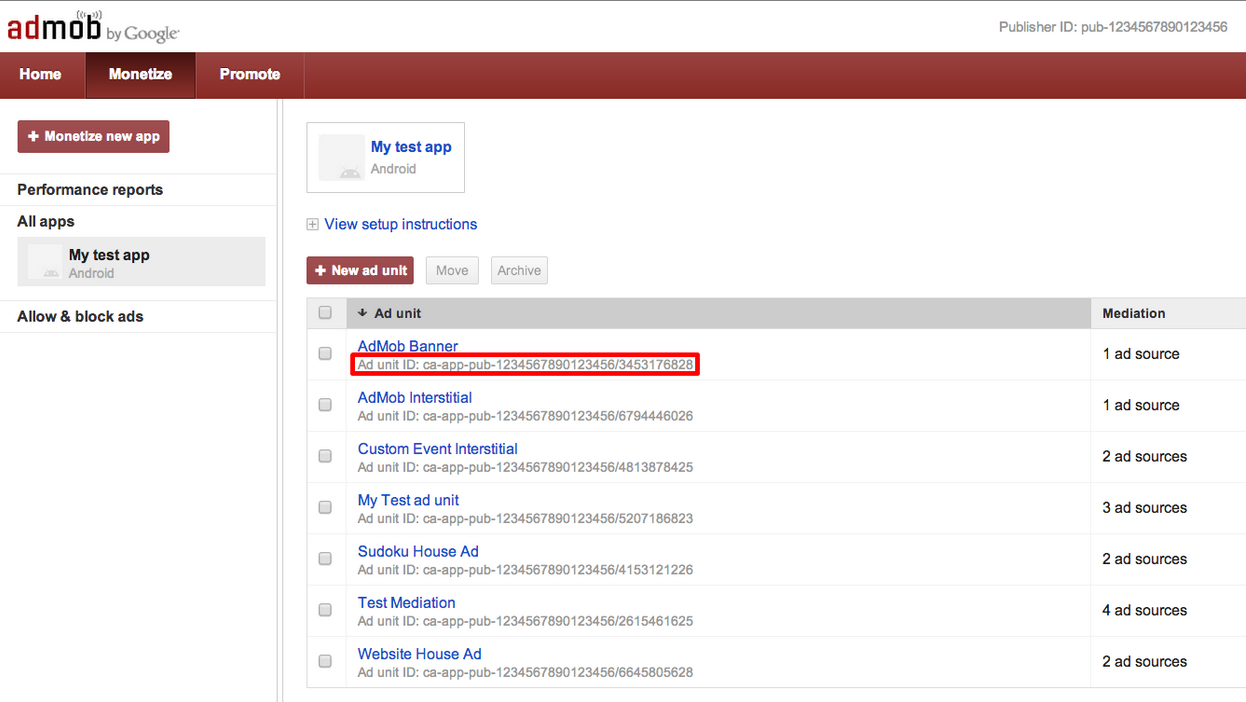This screenshot has height=702, width=1246.
Task: Click the Ad unit column header label
Action: click(x=398, y=313)
